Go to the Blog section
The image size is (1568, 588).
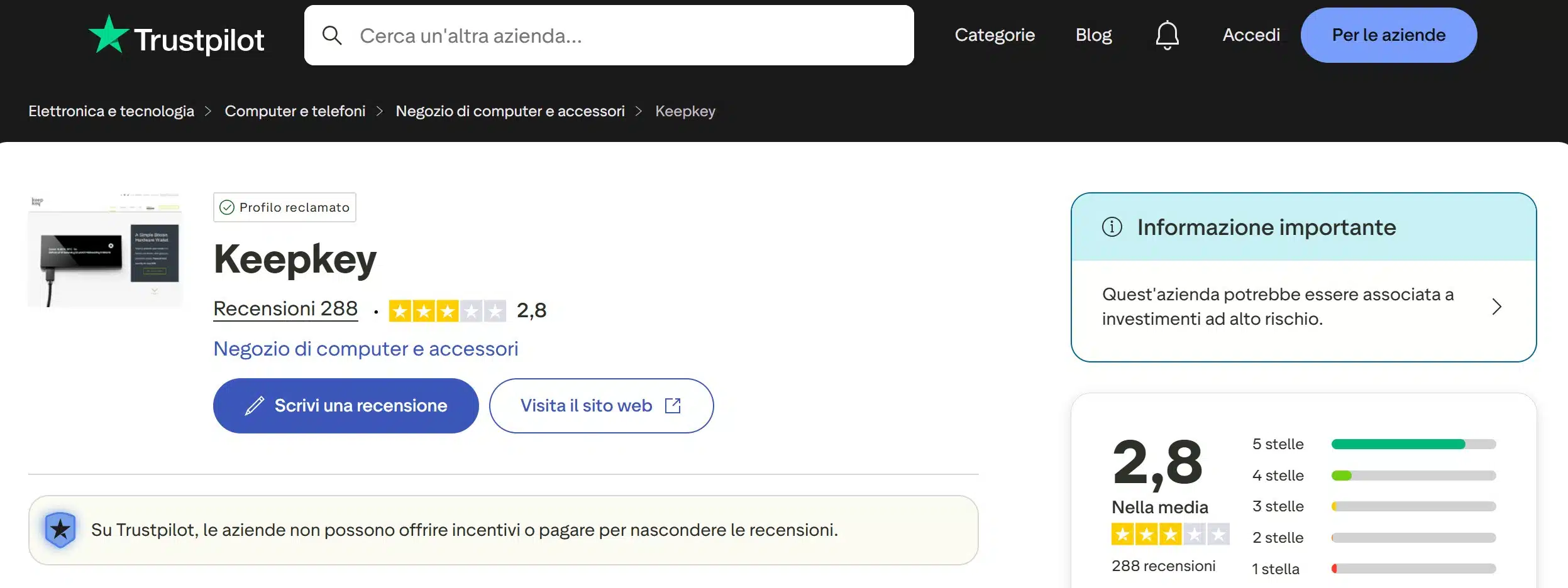pyautogui.click(x=1093, y=35)
